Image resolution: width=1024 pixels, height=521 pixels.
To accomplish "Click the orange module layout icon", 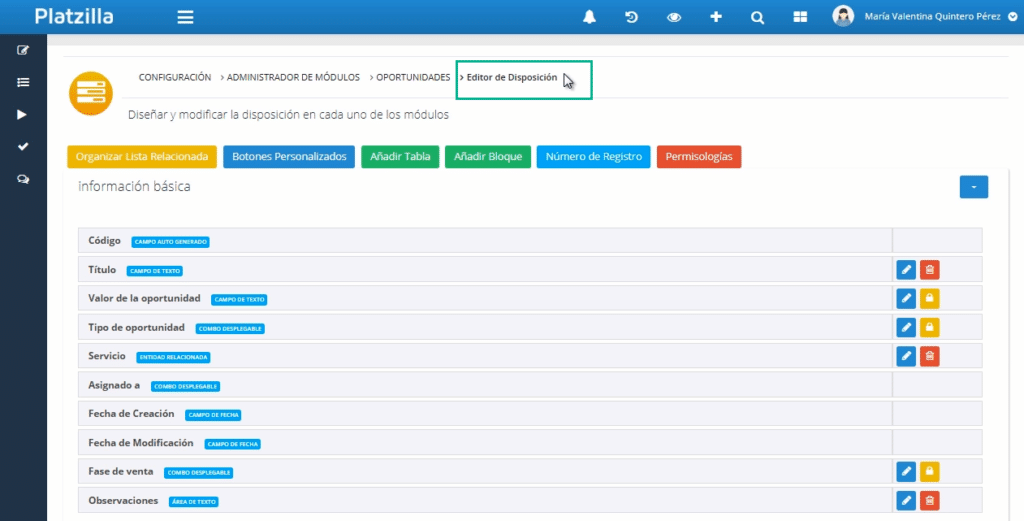I will [x=91, y=93].
